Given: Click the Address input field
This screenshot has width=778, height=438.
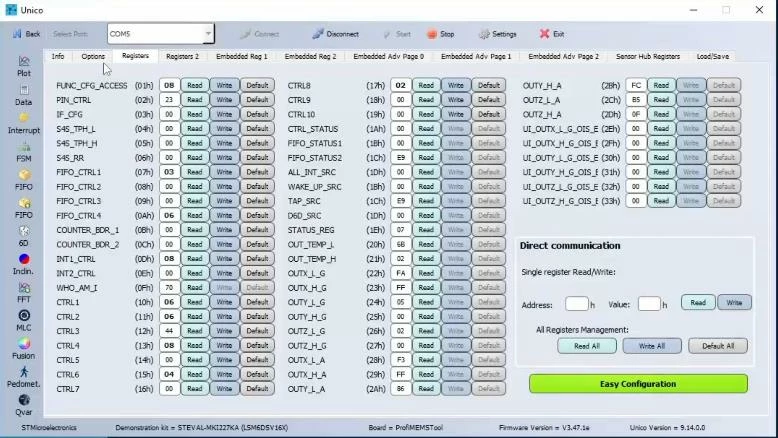Looking at the screenshot, I should 577,304.
